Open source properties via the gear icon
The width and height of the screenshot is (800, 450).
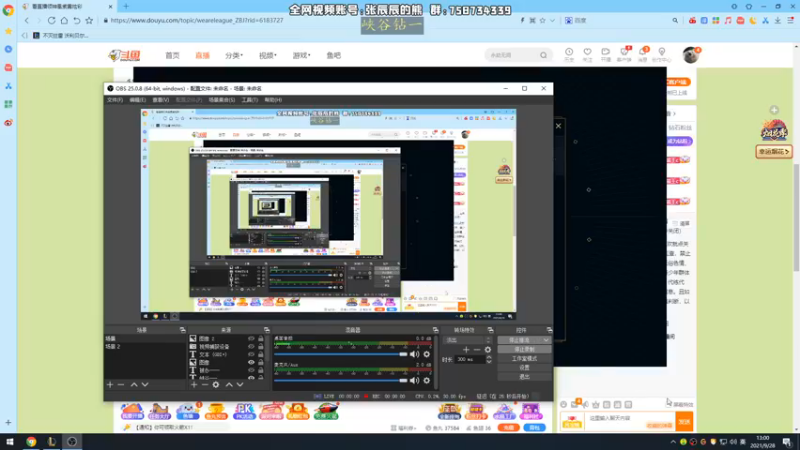216,384
